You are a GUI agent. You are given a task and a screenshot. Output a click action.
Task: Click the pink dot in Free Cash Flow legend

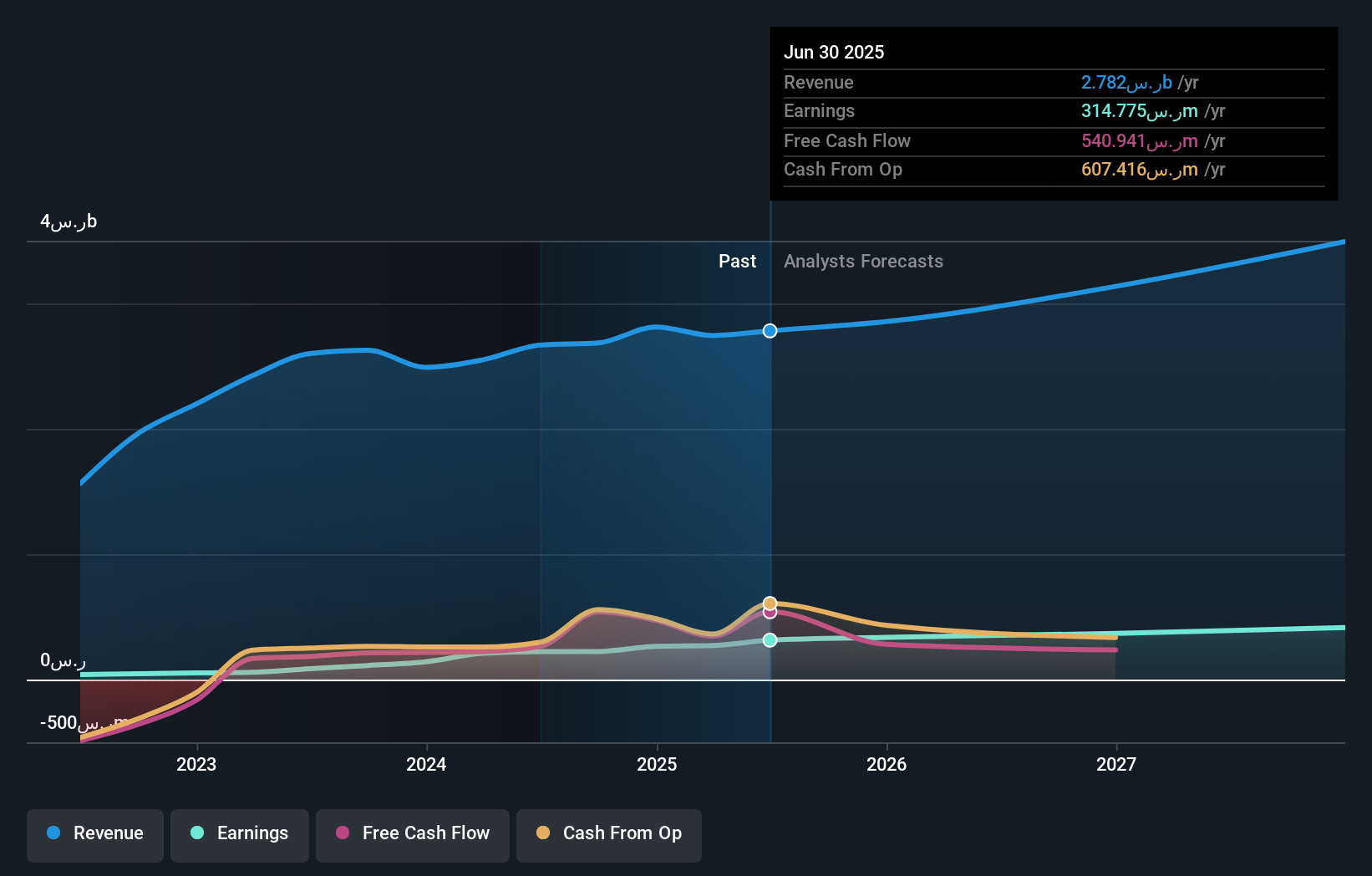(343, 833)
